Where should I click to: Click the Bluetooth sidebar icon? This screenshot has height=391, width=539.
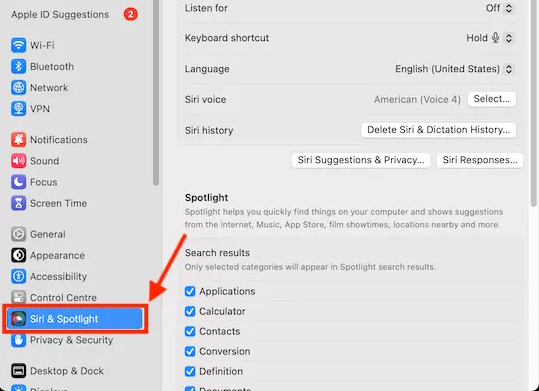coord(19,66)
